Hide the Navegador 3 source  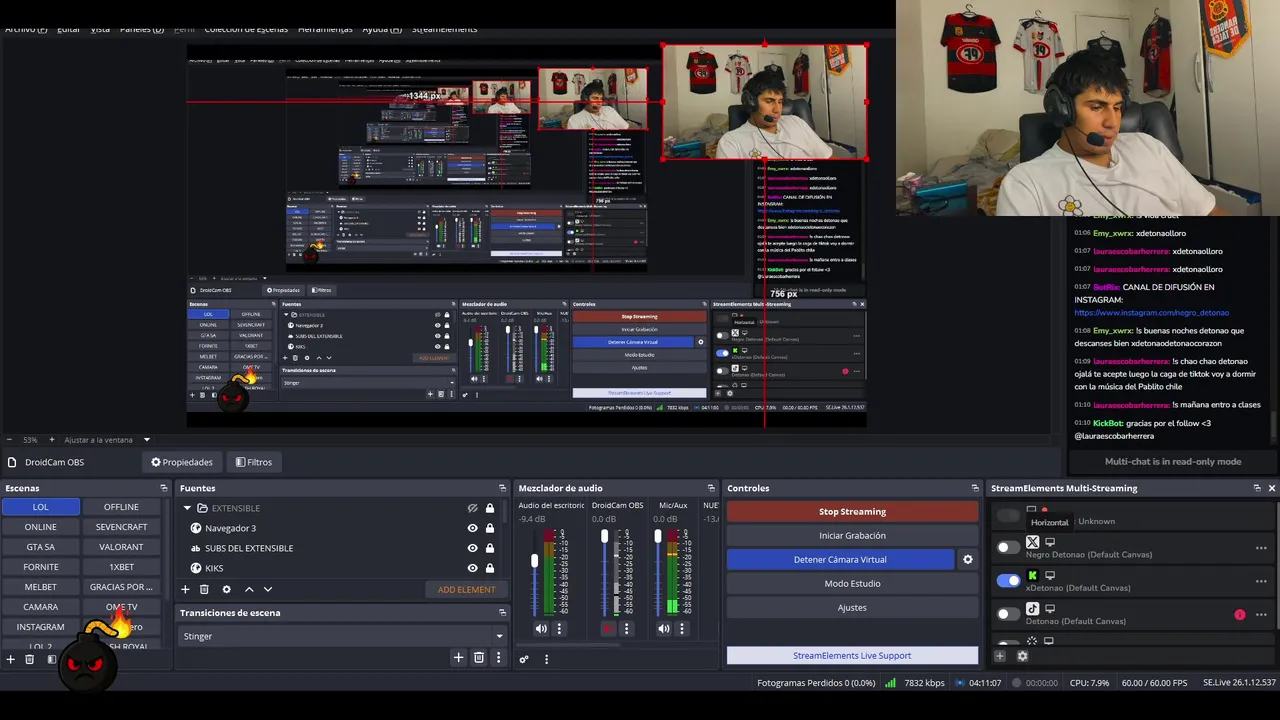(473, 528)
